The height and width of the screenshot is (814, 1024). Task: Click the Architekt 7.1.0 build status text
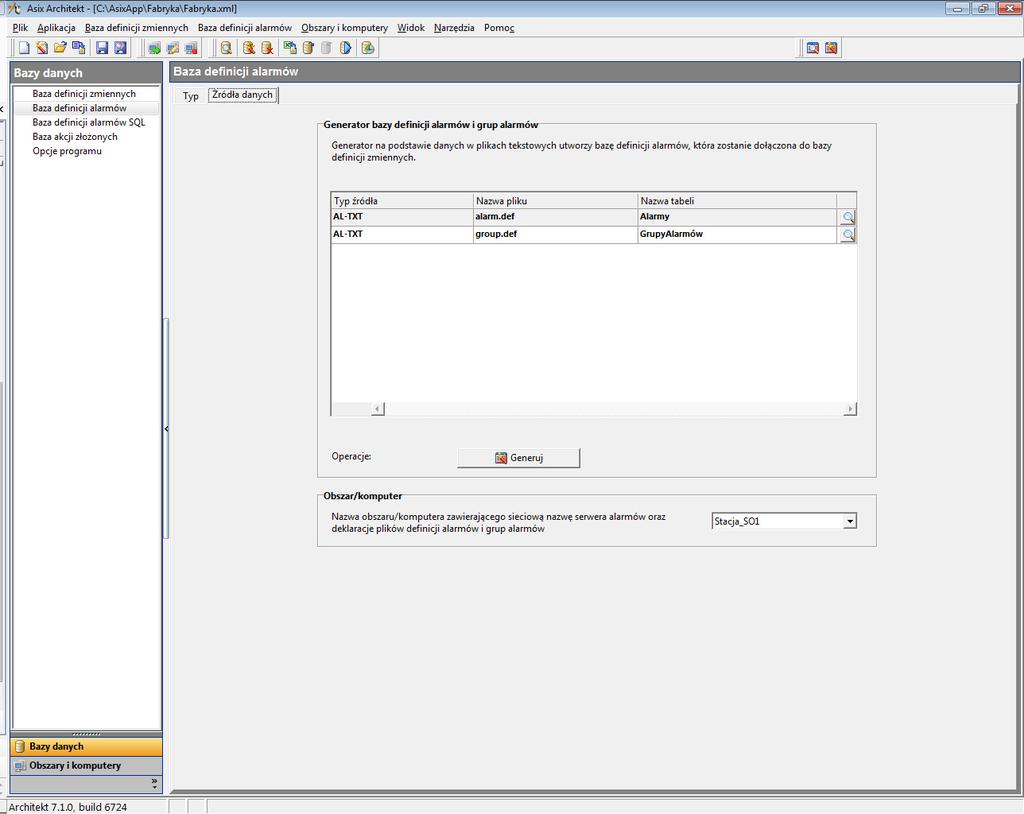tap(68, 807)
